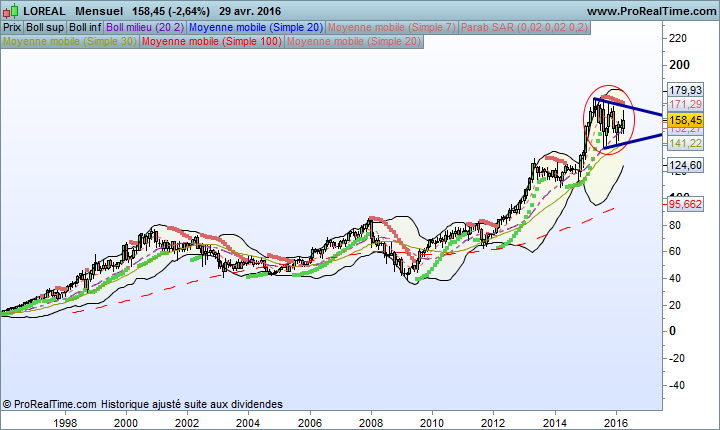This screenshot has width=720, height=430.
Task: Click the 141,22 price label on the axis
Action: pos(685,143)
